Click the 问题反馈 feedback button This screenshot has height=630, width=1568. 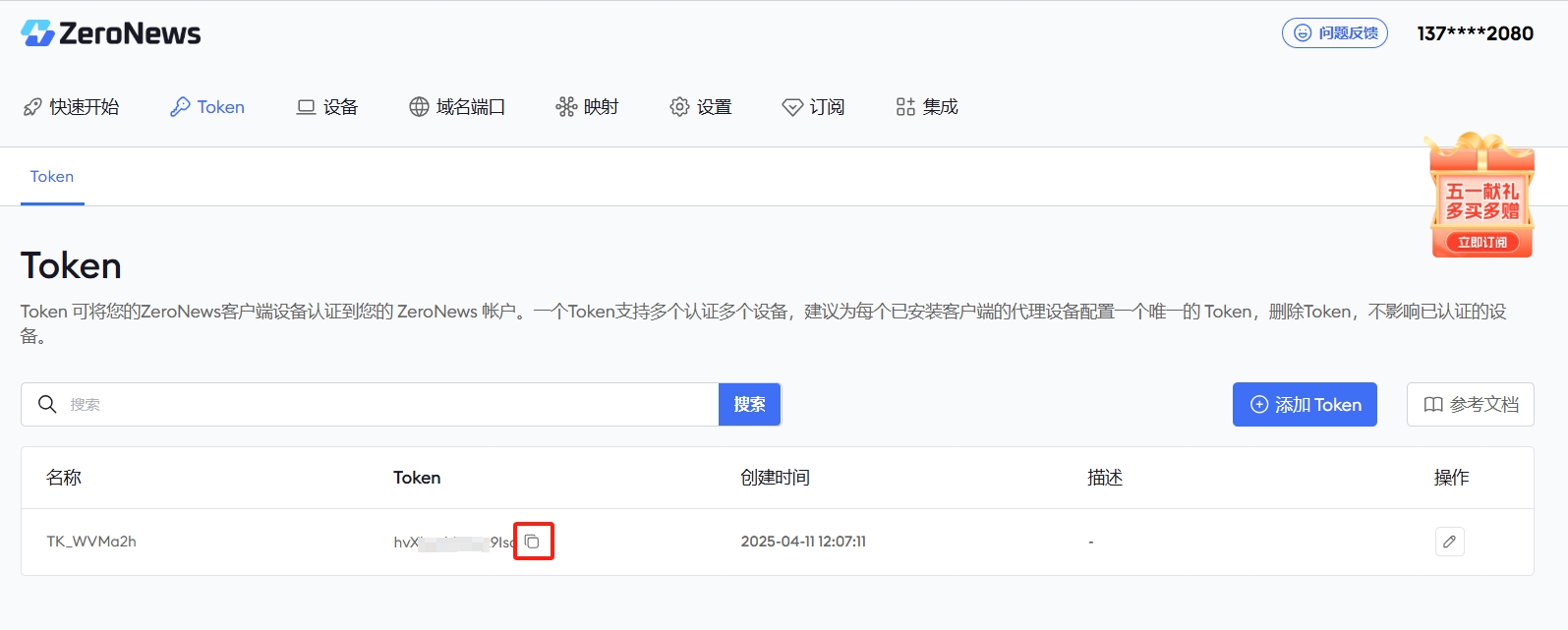[x=1335, y=33]
